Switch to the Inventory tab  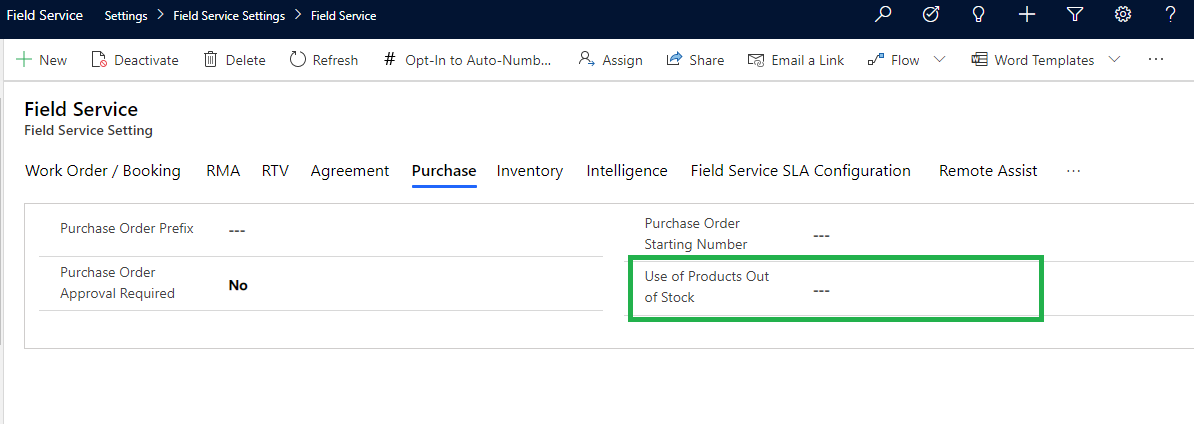point(529,171)
